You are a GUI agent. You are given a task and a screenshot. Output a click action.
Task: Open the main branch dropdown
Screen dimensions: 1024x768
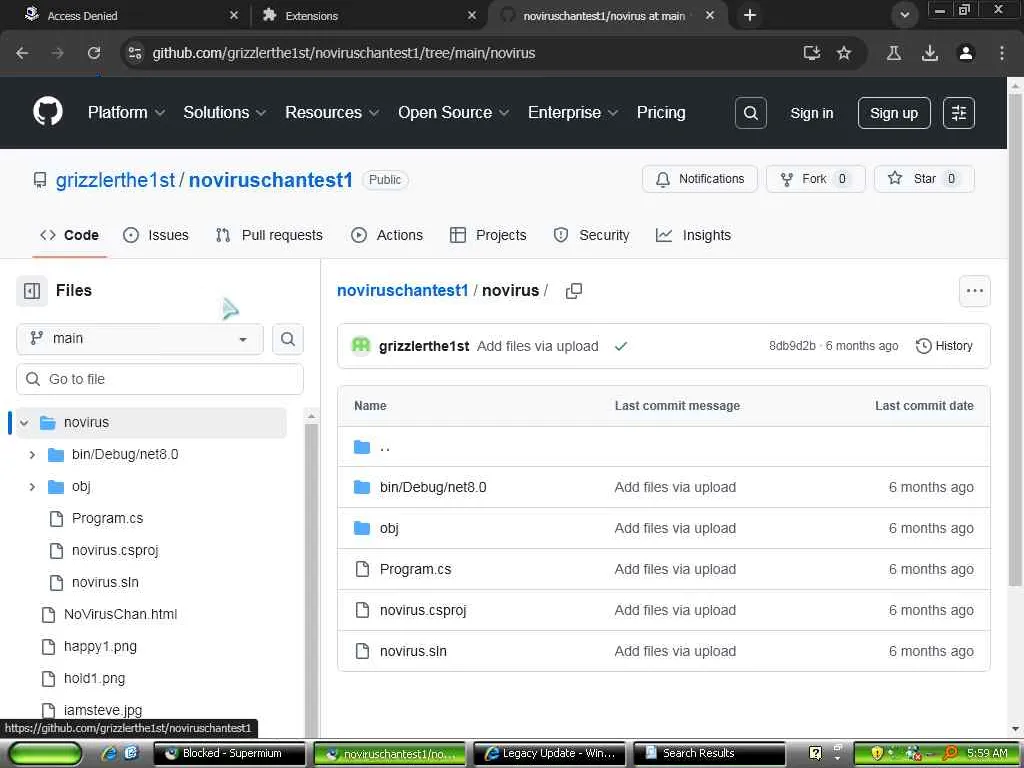[140, 339]
